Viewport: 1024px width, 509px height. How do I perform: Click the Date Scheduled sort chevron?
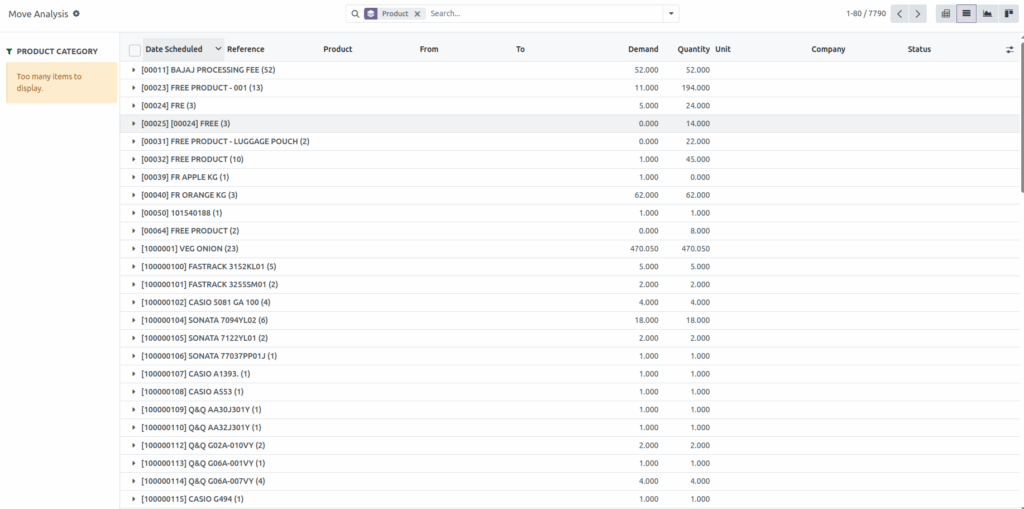tap(218, 49)
